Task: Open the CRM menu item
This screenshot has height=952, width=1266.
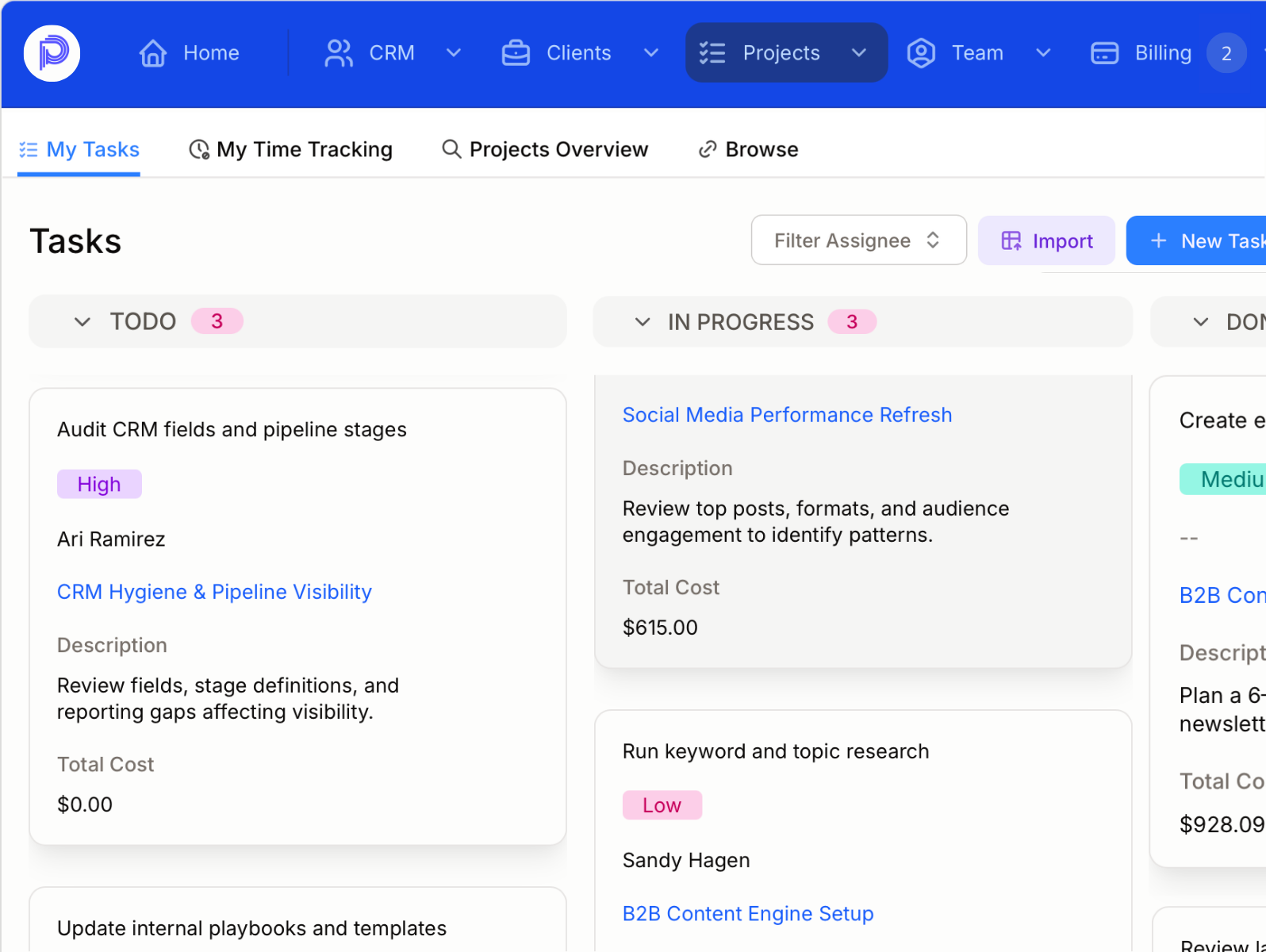Action: 392,53
